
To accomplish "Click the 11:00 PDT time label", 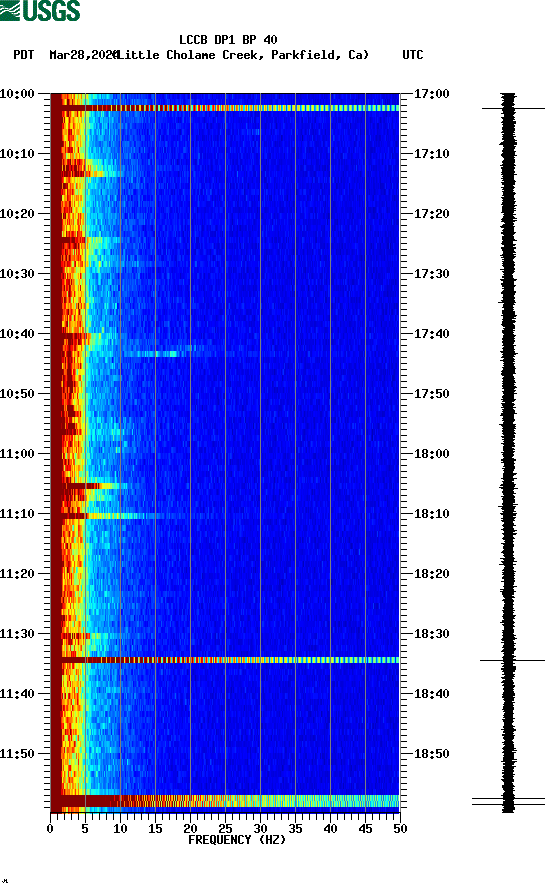I will 17,454.
